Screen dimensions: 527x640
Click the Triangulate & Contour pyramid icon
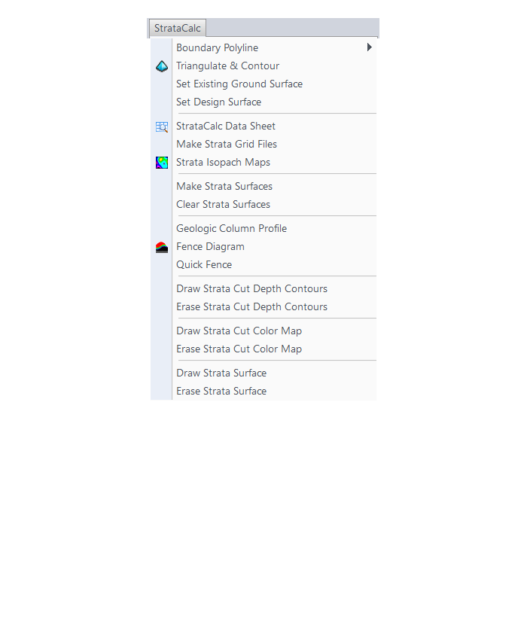pyautogui.click(x=162, y=66)
